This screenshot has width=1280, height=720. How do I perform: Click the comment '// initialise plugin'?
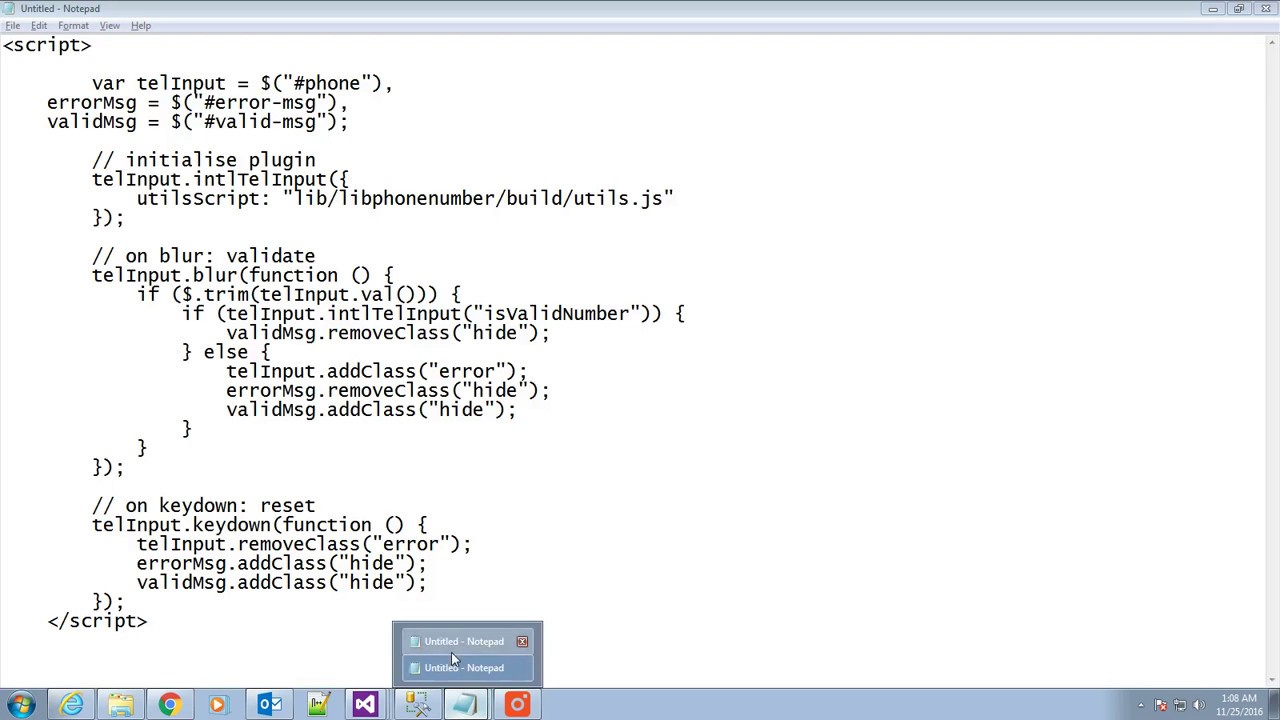[x=203, y=160]
